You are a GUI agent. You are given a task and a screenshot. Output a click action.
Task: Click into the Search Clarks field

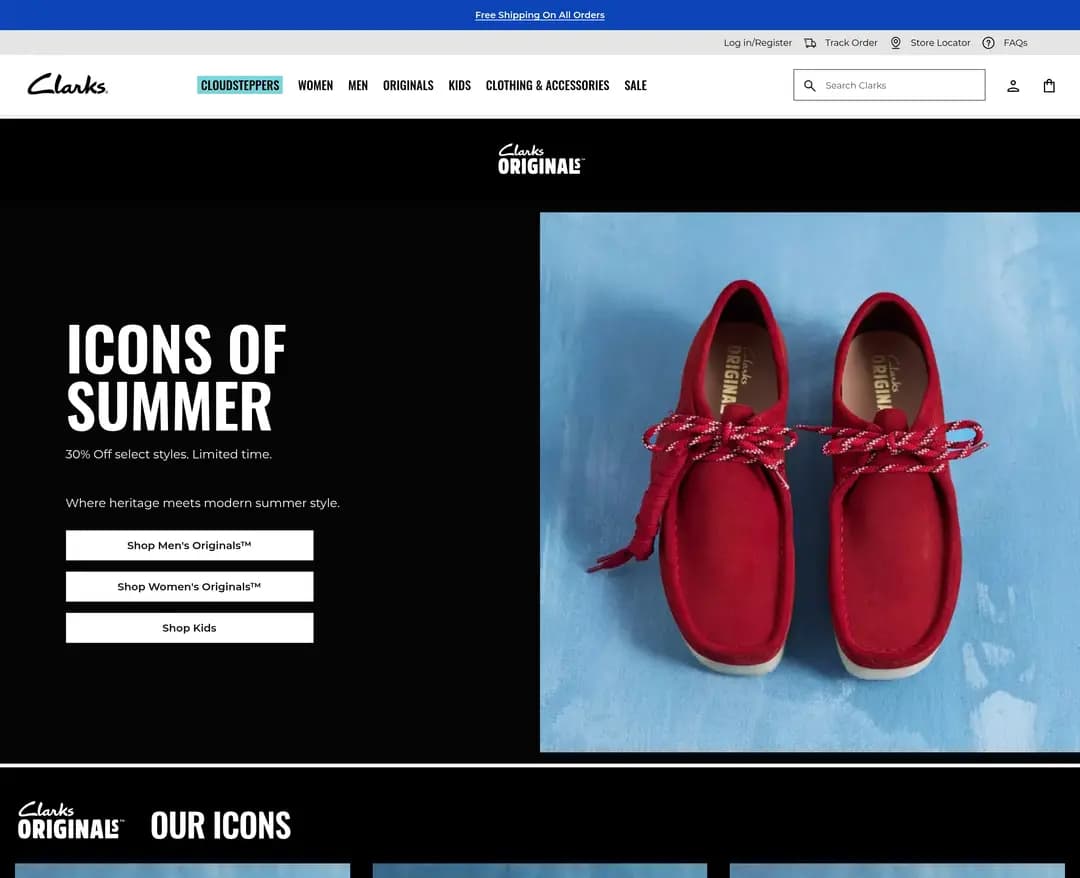(x=889, y=85)
